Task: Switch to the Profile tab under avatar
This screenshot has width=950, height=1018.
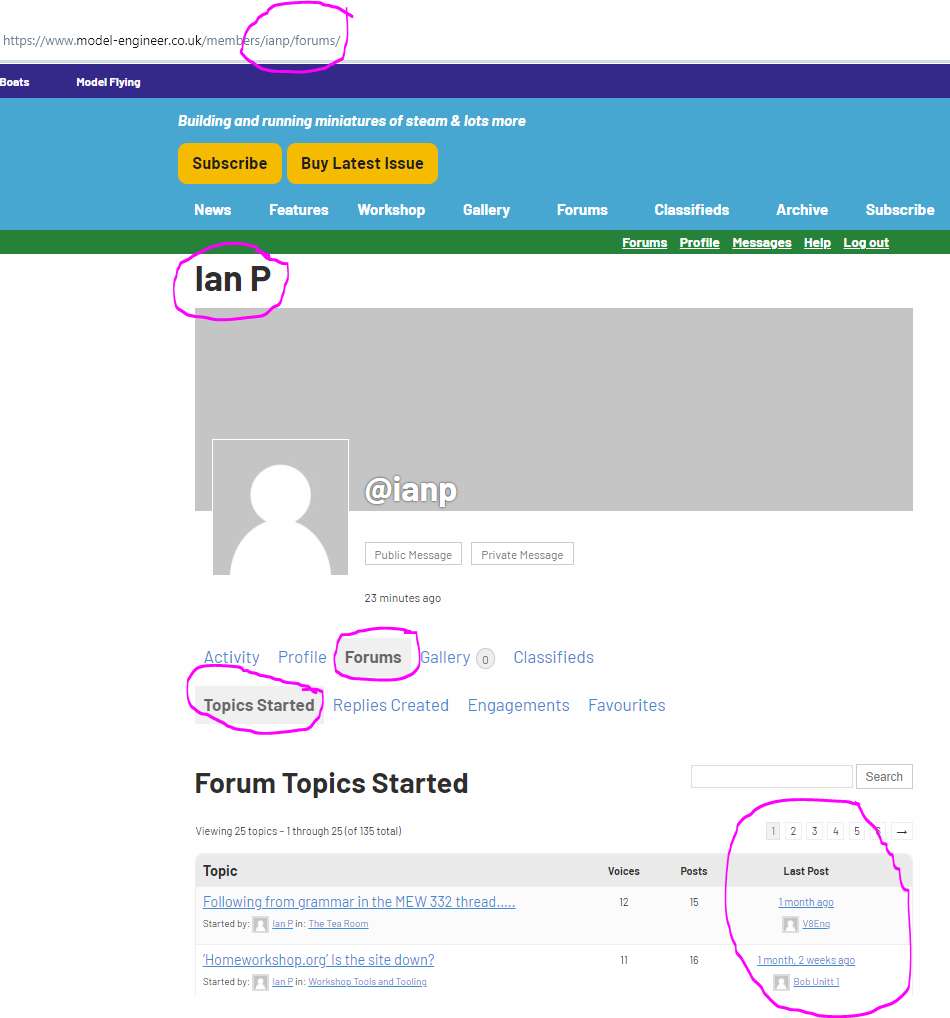Action: (x=302, y=657)
